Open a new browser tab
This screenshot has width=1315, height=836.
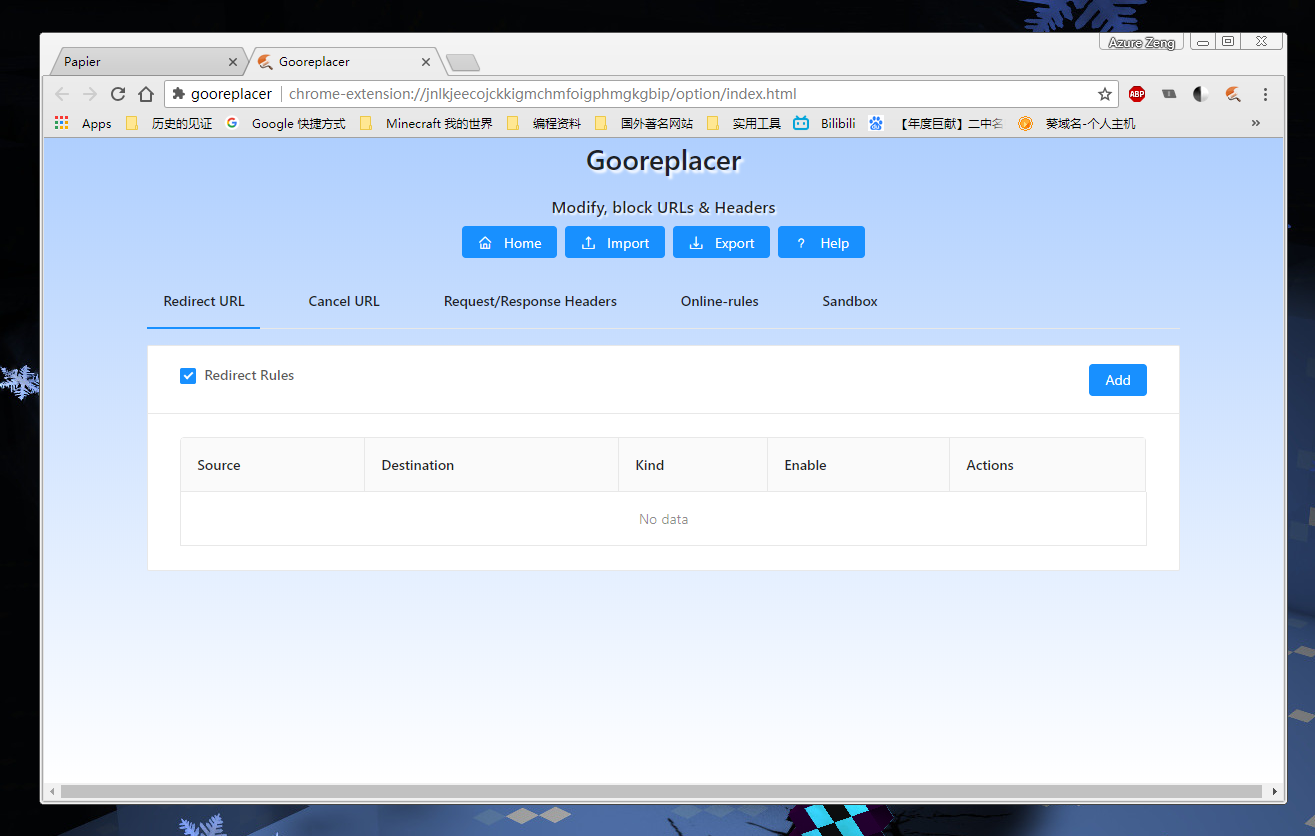pos(462,63)
